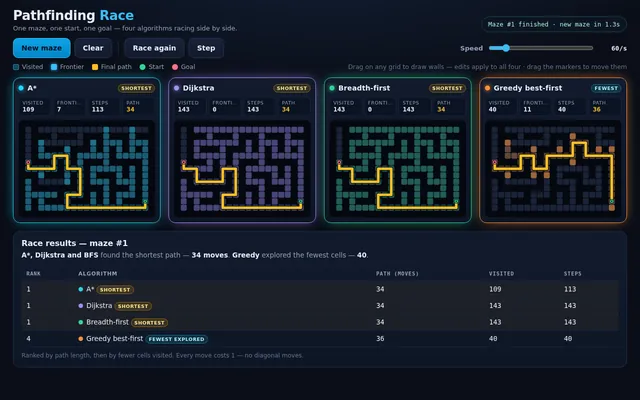Select the Greedy best-first results row
The height and width of the screenshot is (400, 640).
(320, 339)
